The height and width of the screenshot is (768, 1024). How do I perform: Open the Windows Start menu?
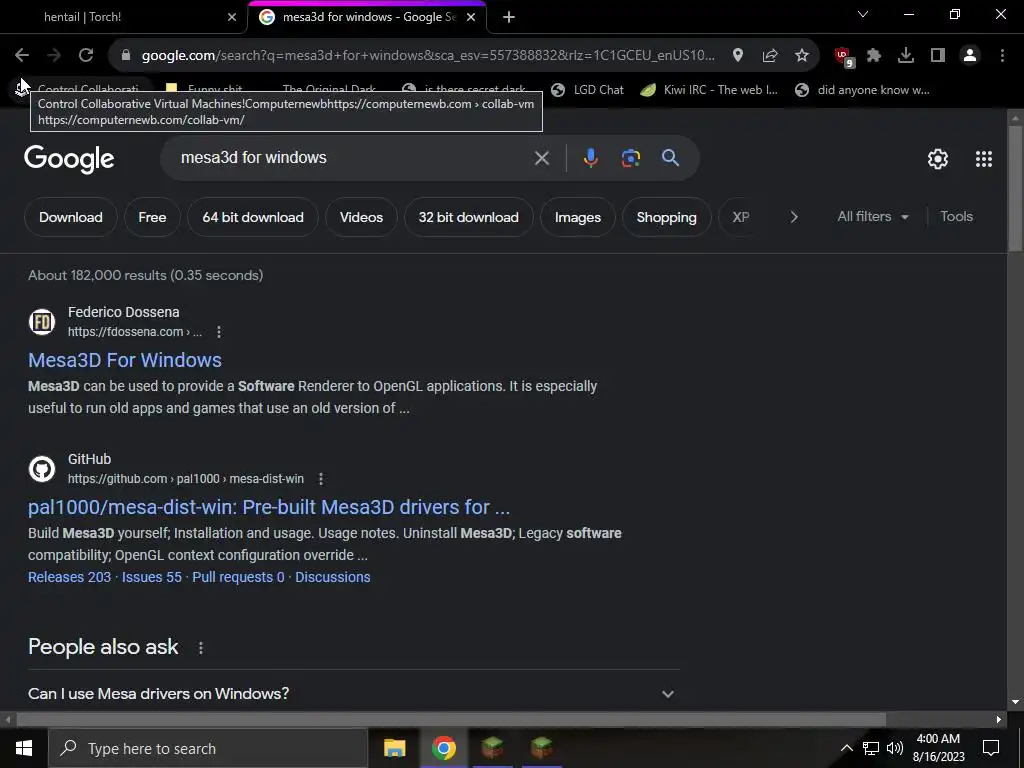[24, 748]
